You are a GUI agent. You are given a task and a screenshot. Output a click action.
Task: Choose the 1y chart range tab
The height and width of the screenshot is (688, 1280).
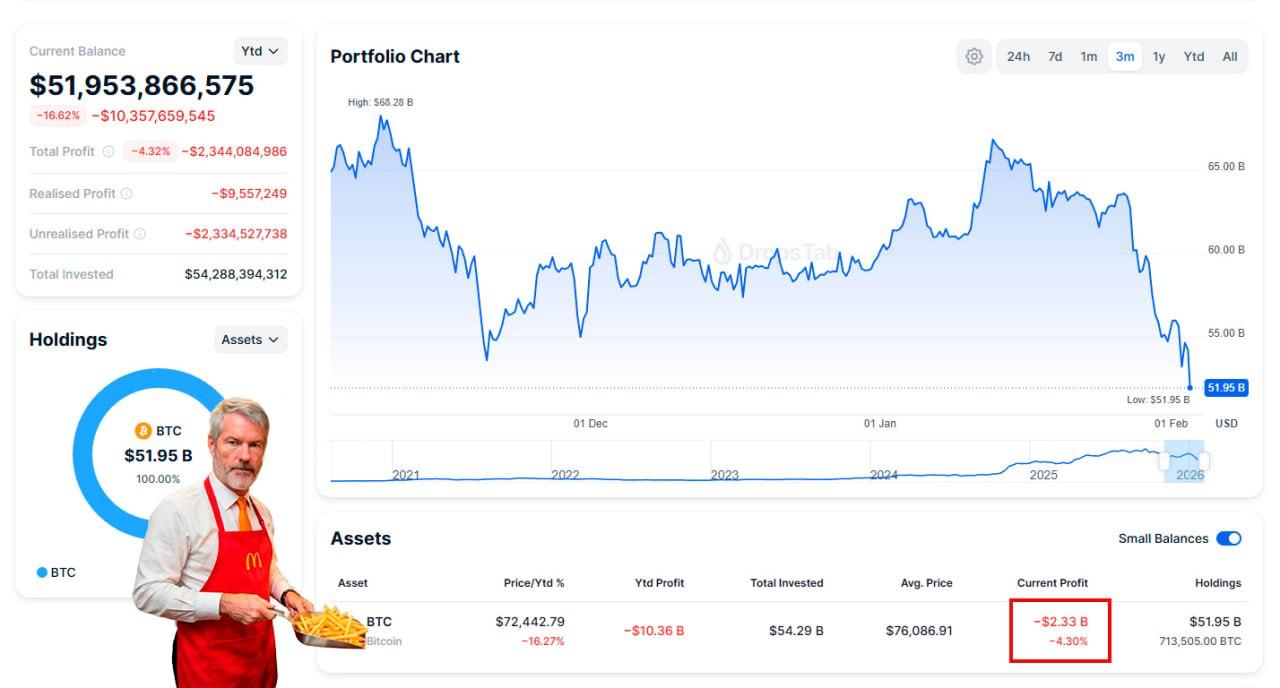click(1159, 57)
